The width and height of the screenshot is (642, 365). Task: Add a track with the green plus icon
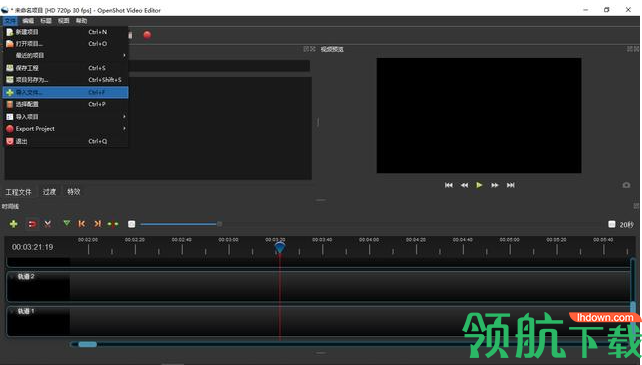(x=14, y=224)
